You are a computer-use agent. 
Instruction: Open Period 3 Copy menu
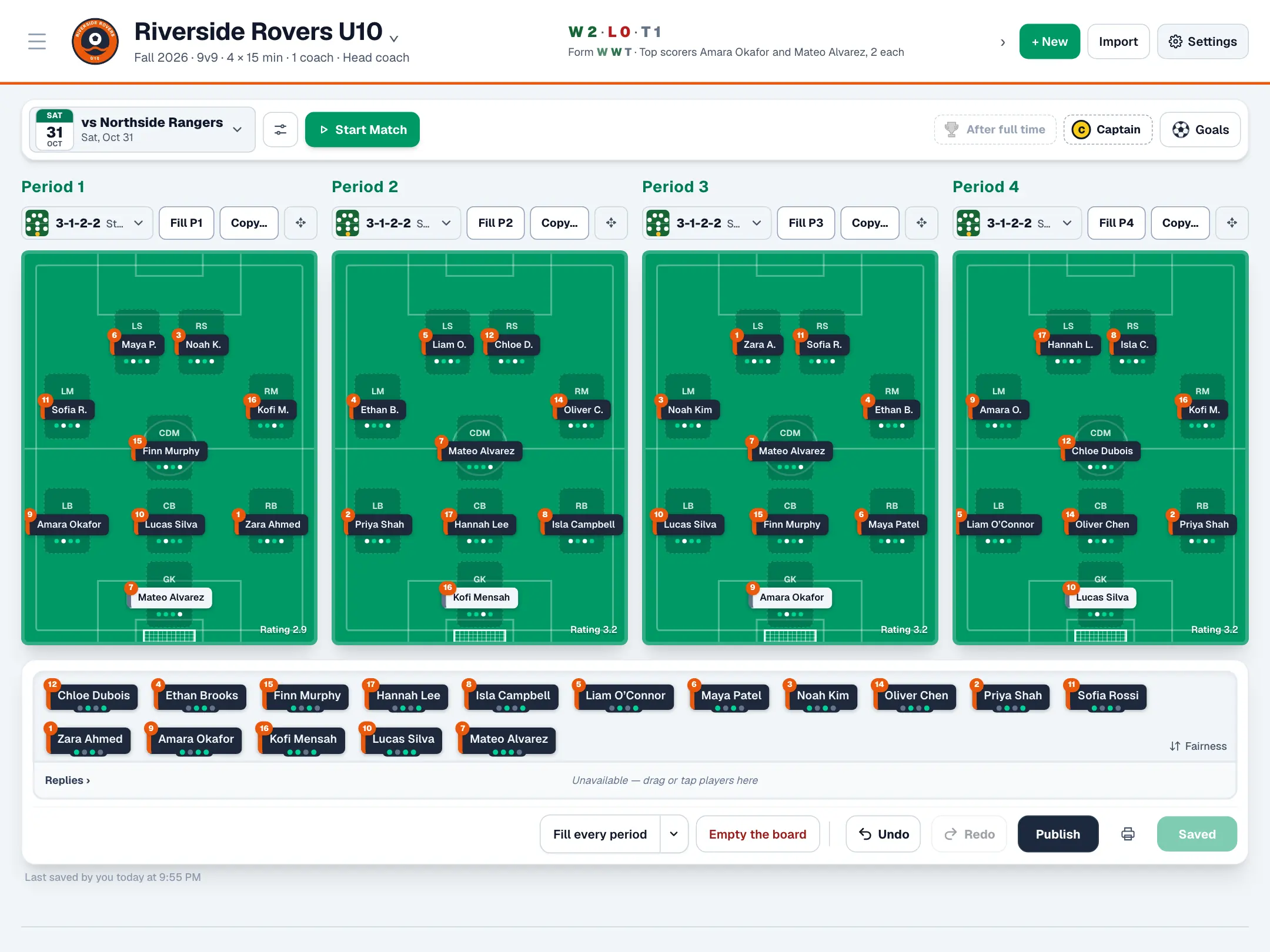[870, 223]
